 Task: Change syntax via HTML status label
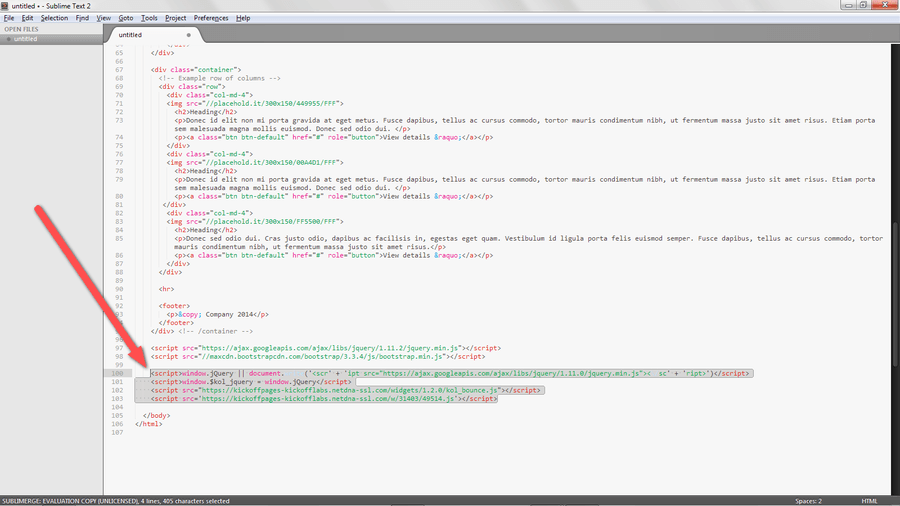point(869,501)
